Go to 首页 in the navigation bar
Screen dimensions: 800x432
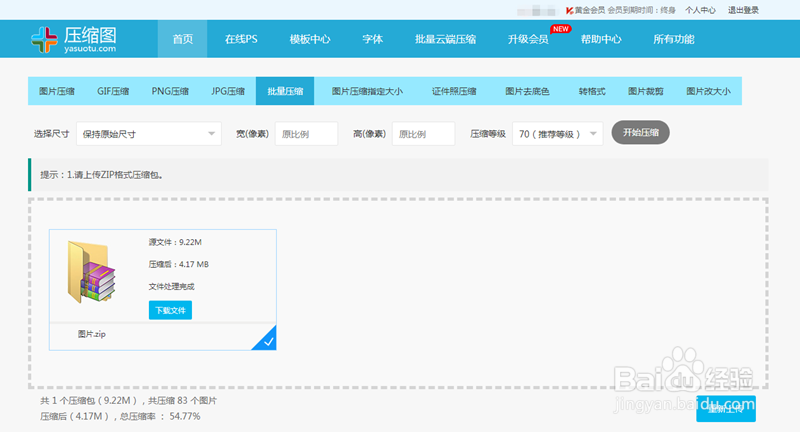183,39
